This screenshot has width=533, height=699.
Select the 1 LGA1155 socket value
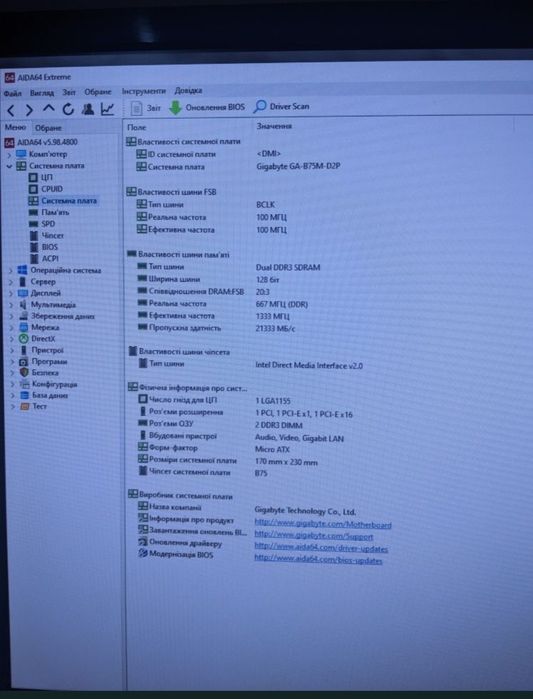coord(273,401)
